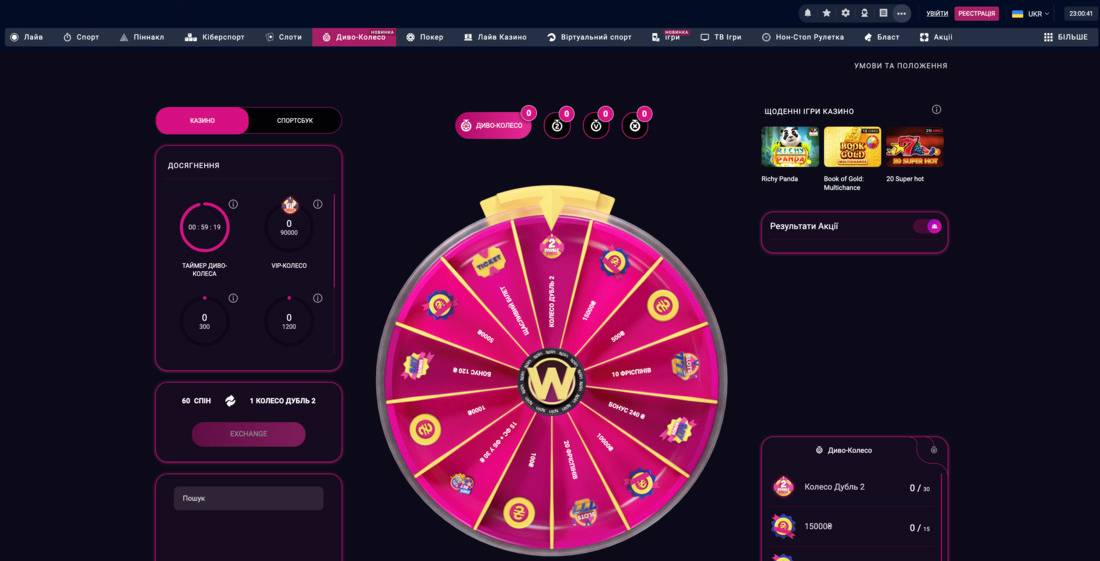The width and height of the screenshot is (1100, 561).
Task: Open the Richy Panda game thumbnail
Action: (x=790, y=147)
